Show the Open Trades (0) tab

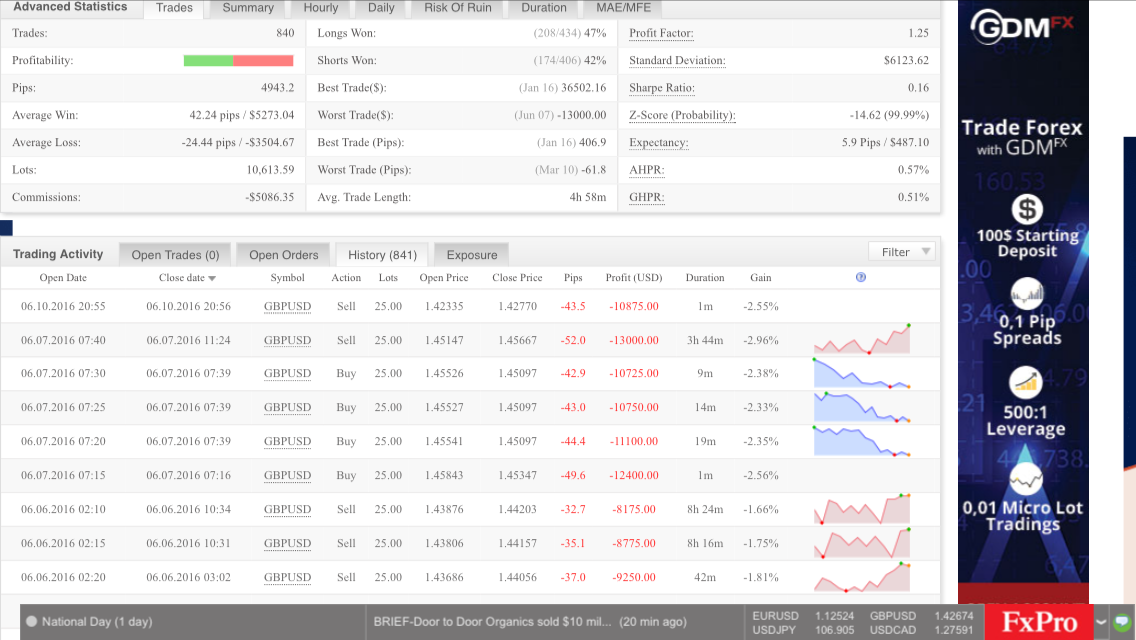175,254
